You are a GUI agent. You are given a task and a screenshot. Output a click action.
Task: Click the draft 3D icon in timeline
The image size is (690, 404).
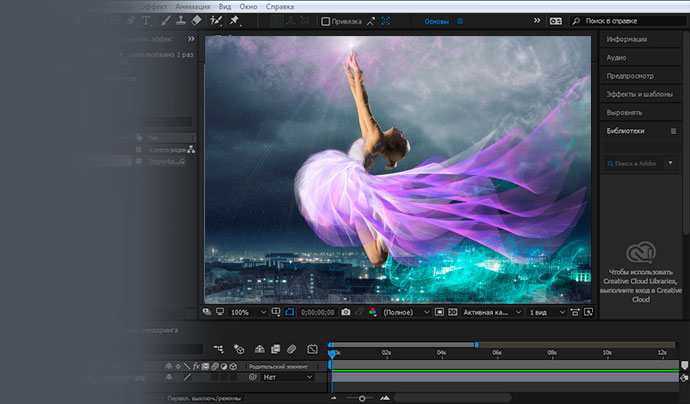pos(239,349)
